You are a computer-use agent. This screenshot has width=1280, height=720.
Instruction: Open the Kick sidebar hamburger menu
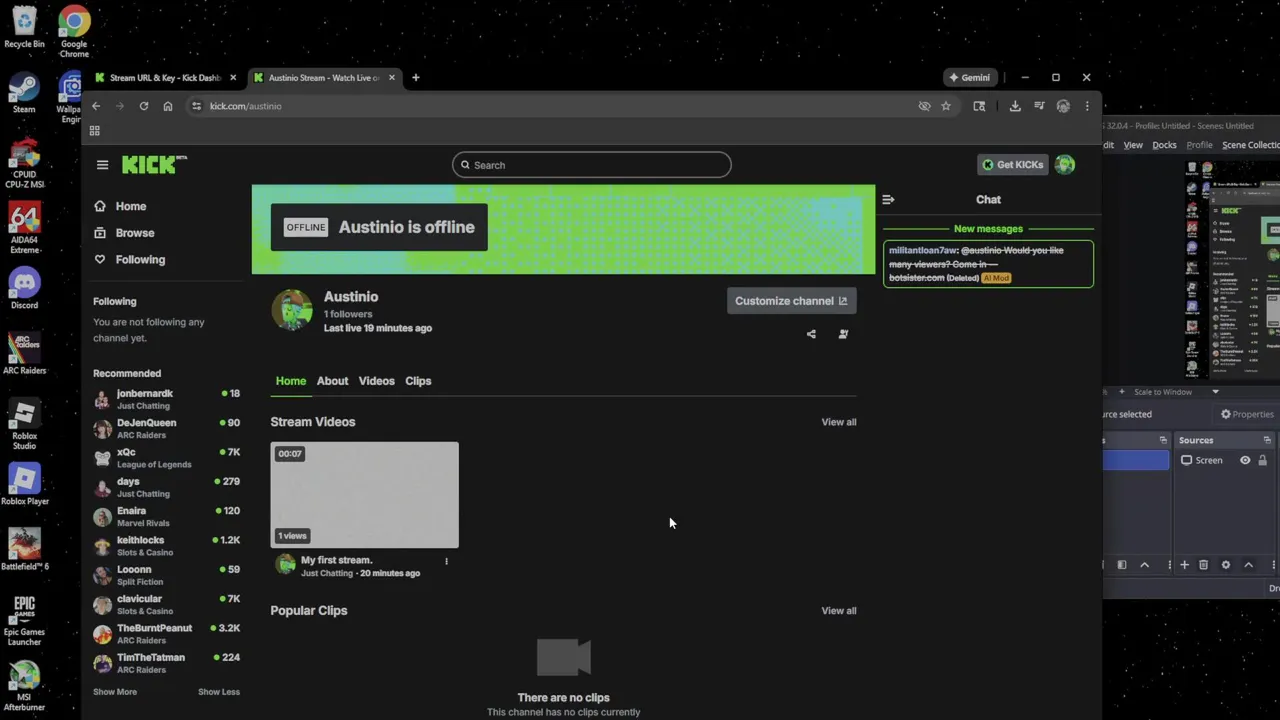pos(102,165)
